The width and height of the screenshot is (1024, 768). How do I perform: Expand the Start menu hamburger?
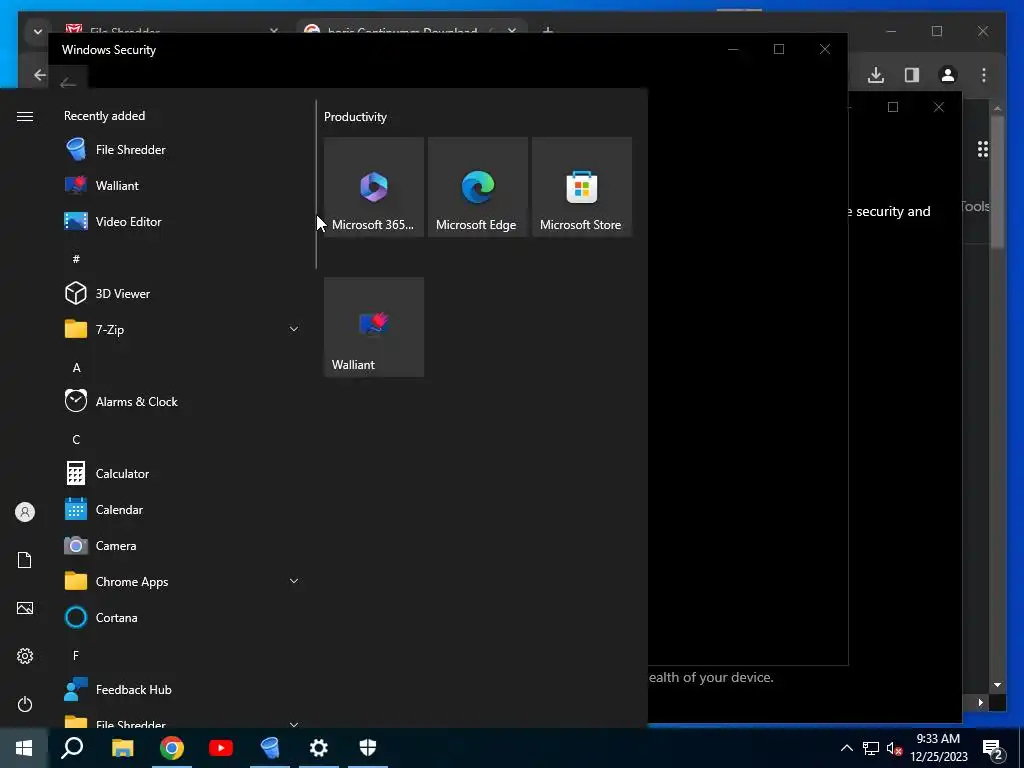tap(25, 116)
